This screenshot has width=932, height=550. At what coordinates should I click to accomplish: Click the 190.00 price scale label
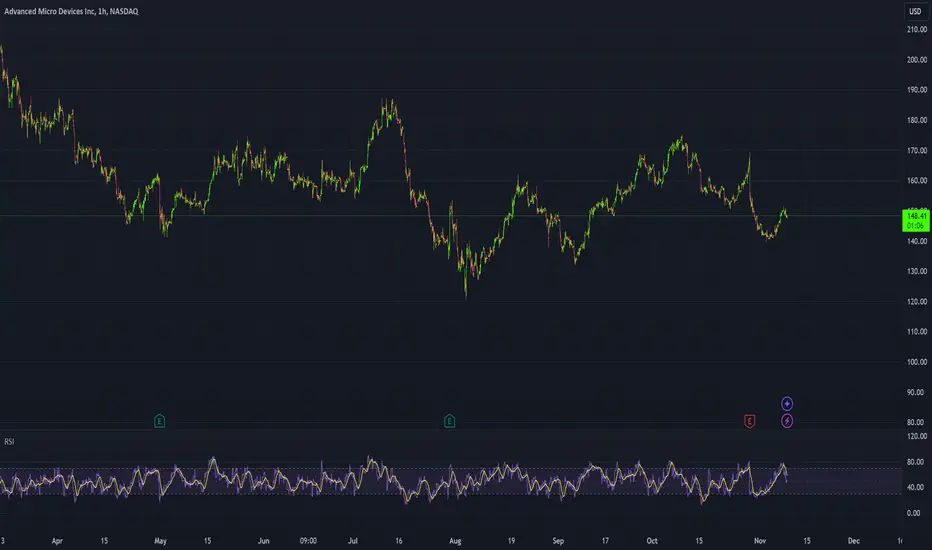point(917,90)
